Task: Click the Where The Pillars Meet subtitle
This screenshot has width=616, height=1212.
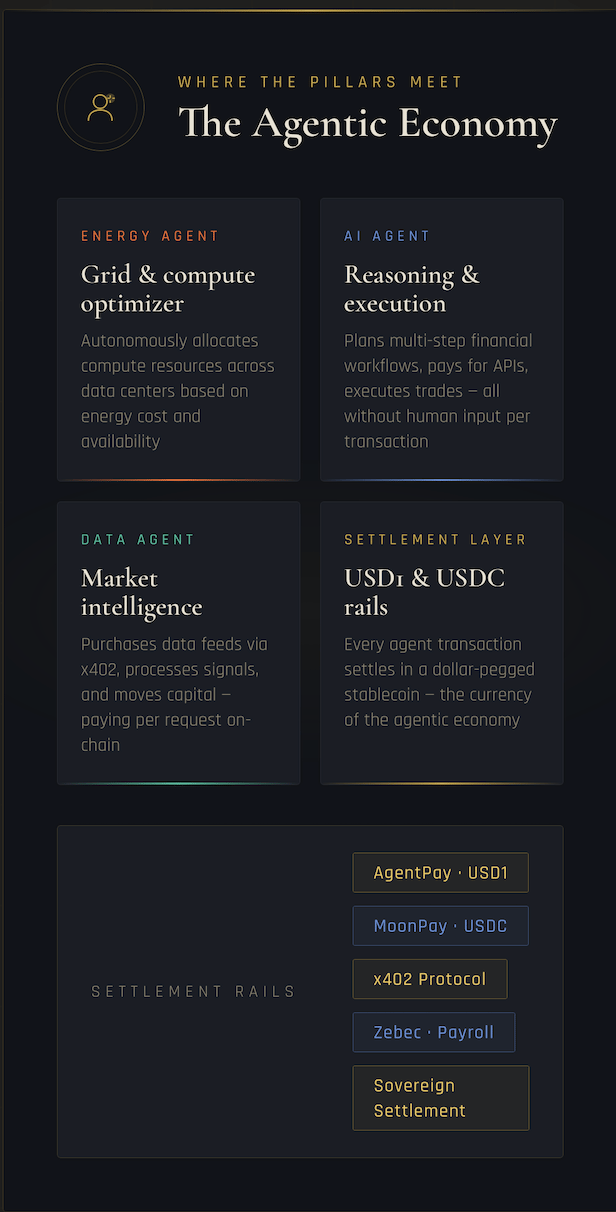Action: (321, 82)
